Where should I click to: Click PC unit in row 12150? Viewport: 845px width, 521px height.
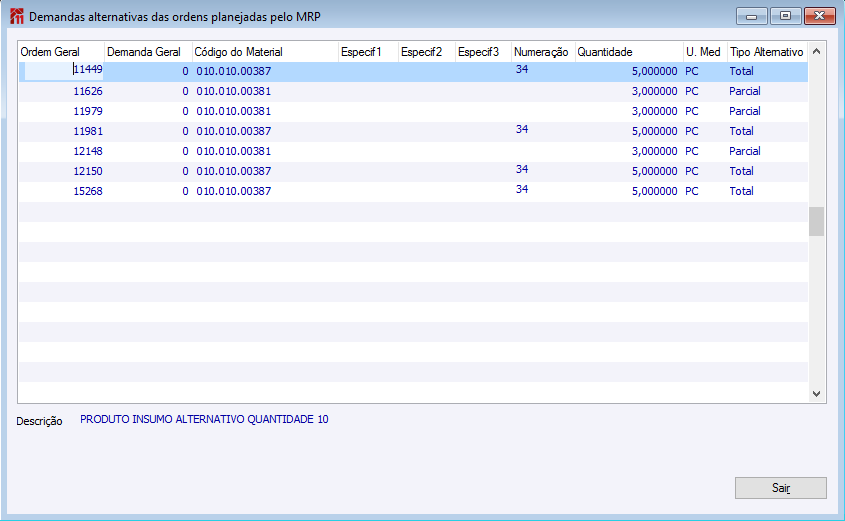[691, 171]
